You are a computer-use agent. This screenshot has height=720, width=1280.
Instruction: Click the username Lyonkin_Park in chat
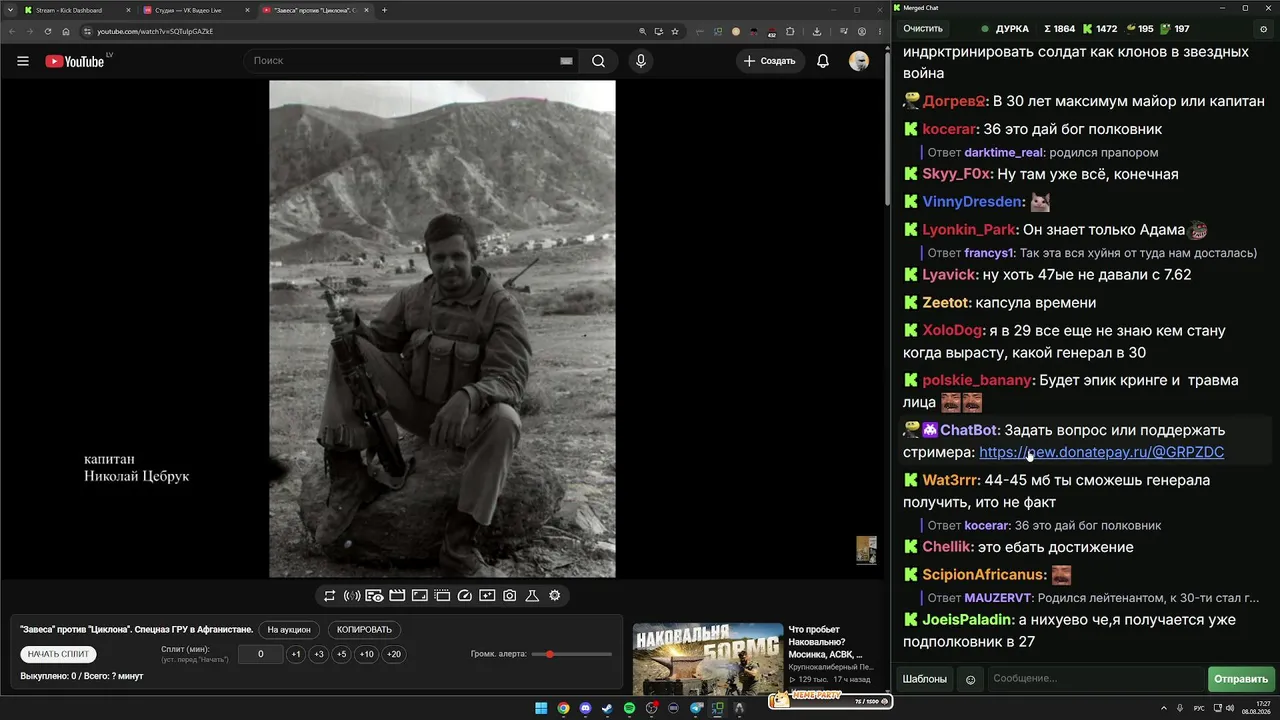click(969, 230)
